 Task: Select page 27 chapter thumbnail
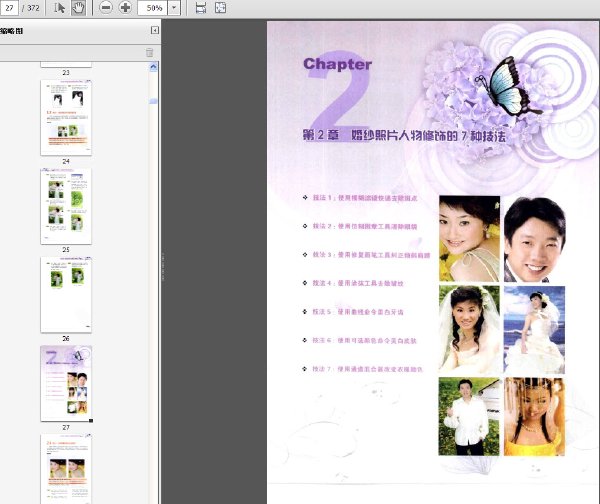66,383
